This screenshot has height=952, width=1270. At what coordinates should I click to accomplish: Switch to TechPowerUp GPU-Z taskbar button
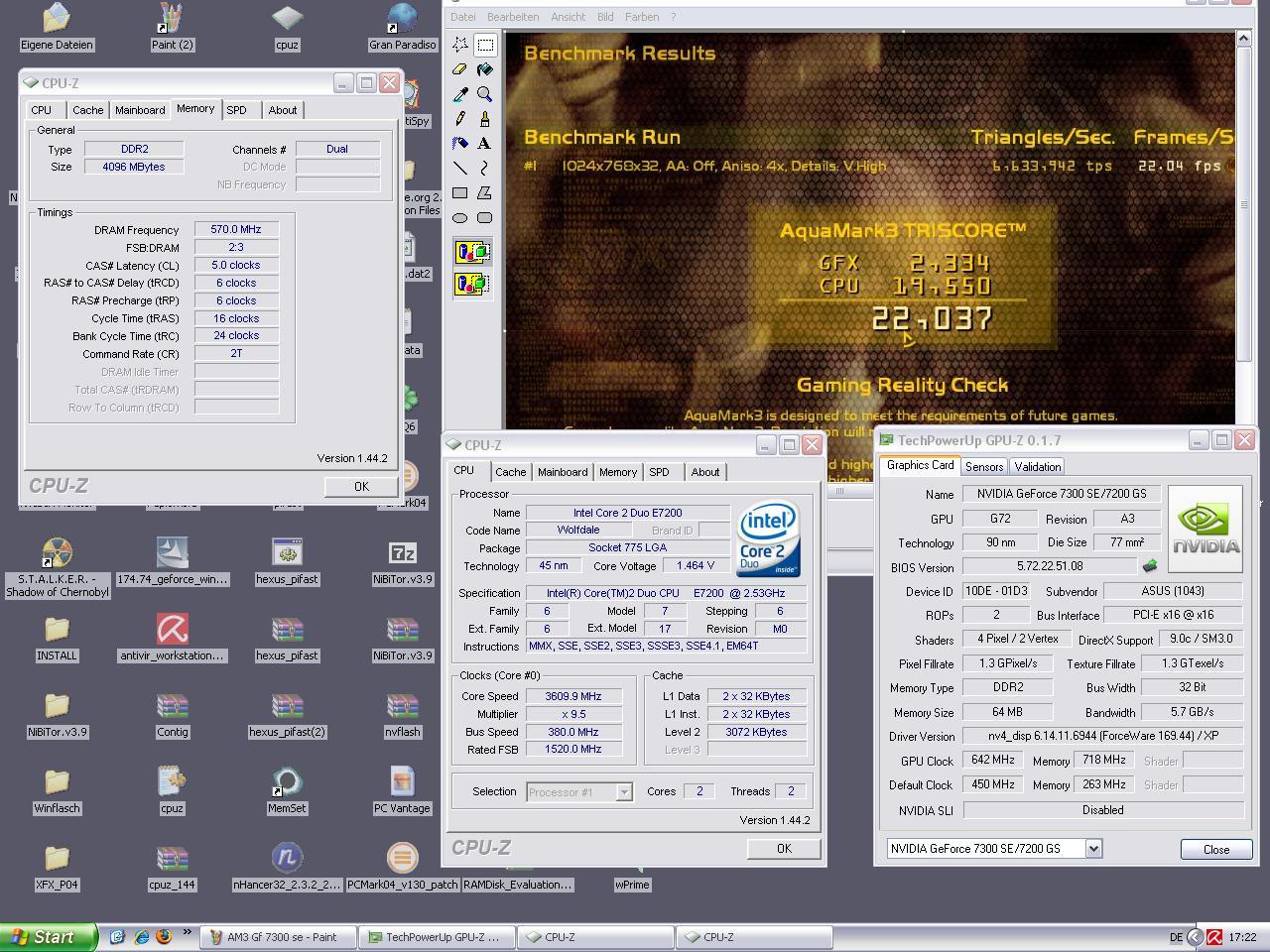pos(439,936)
